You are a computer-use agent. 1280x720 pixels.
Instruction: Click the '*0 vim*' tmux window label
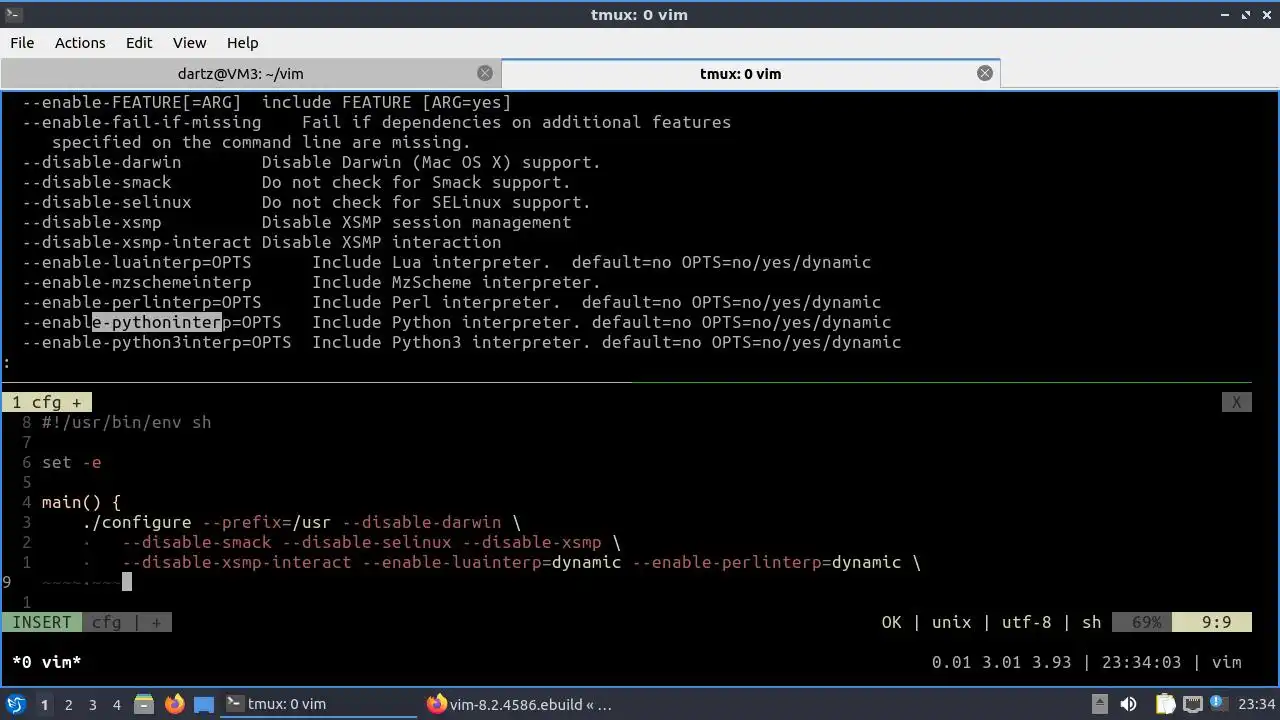[47, 662]
